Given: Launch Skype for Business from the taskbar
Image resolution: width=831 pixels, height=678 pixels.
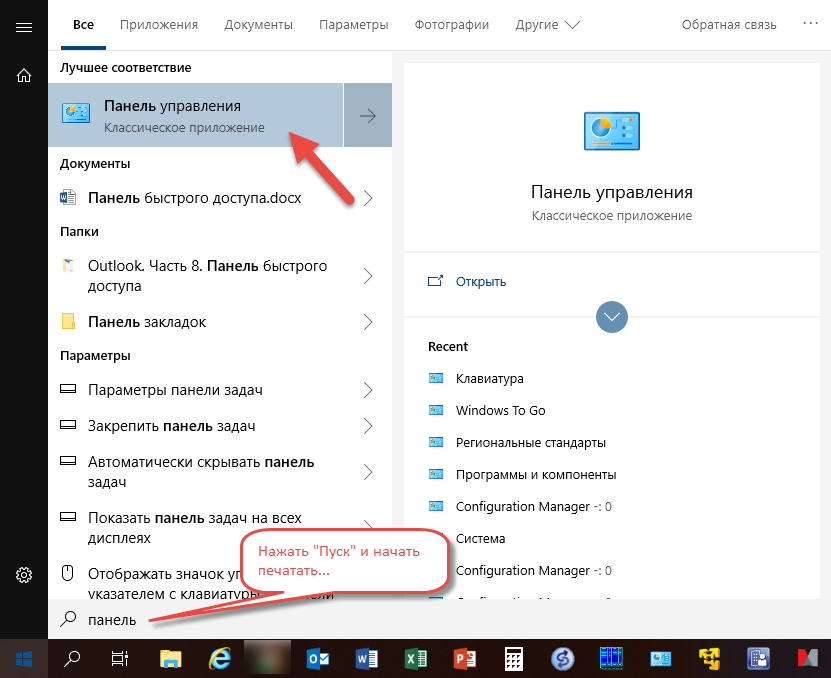Looking at the screenshot, I should click(x=561, y=658).
